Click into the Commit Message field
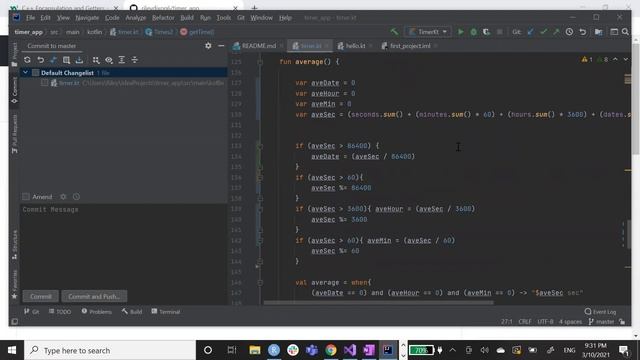 [x=124, y=246]
